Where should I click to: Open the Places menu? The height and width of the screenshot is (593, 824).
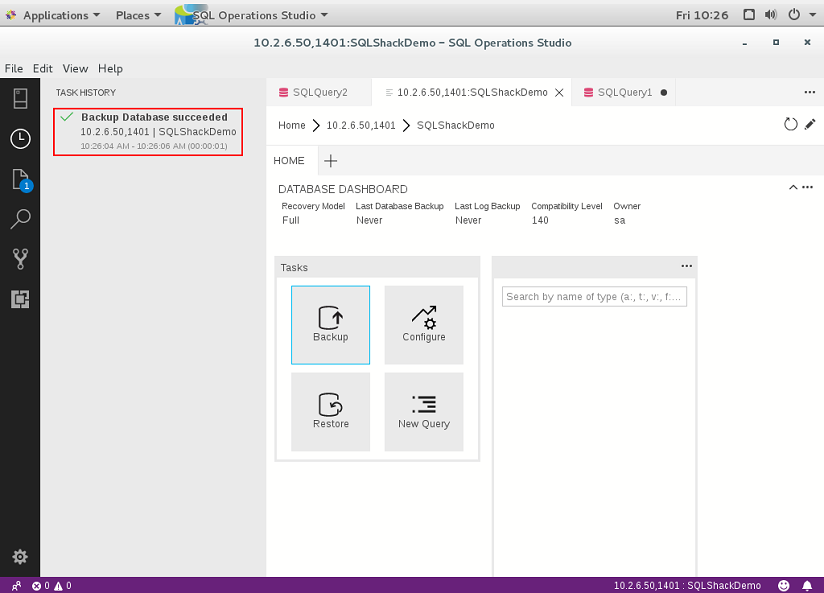pos(138,15)
